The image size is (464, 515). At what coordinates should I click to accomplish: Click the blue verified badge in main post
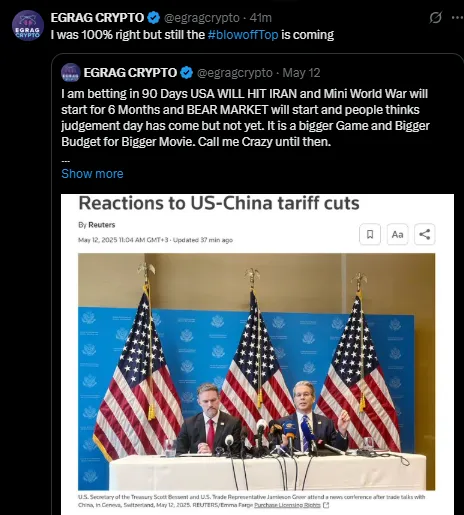(154, 18)
